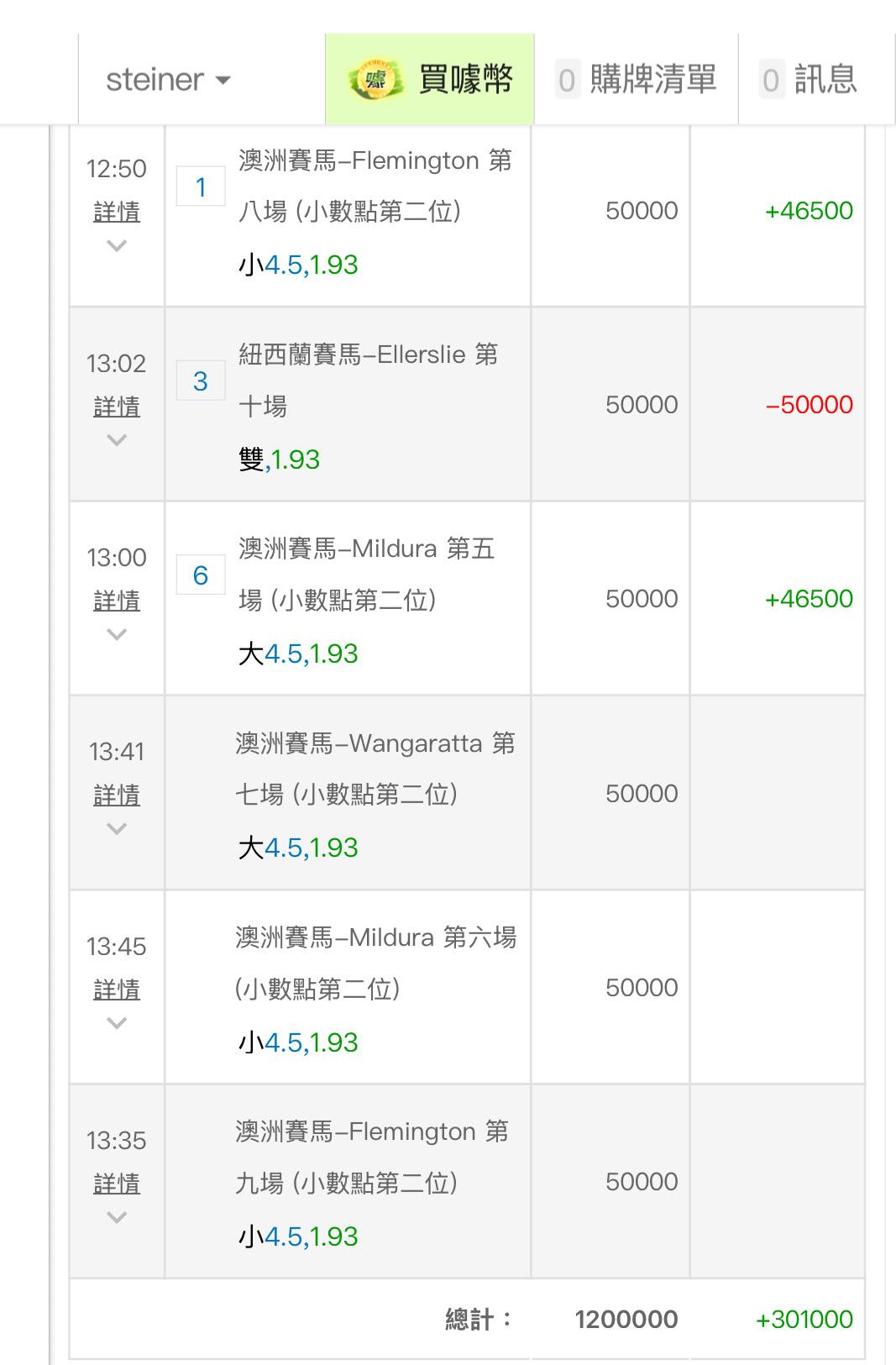896x1365 pixels.
Task: Click the Ellerslie 第十場 race title
Action: 368,380
